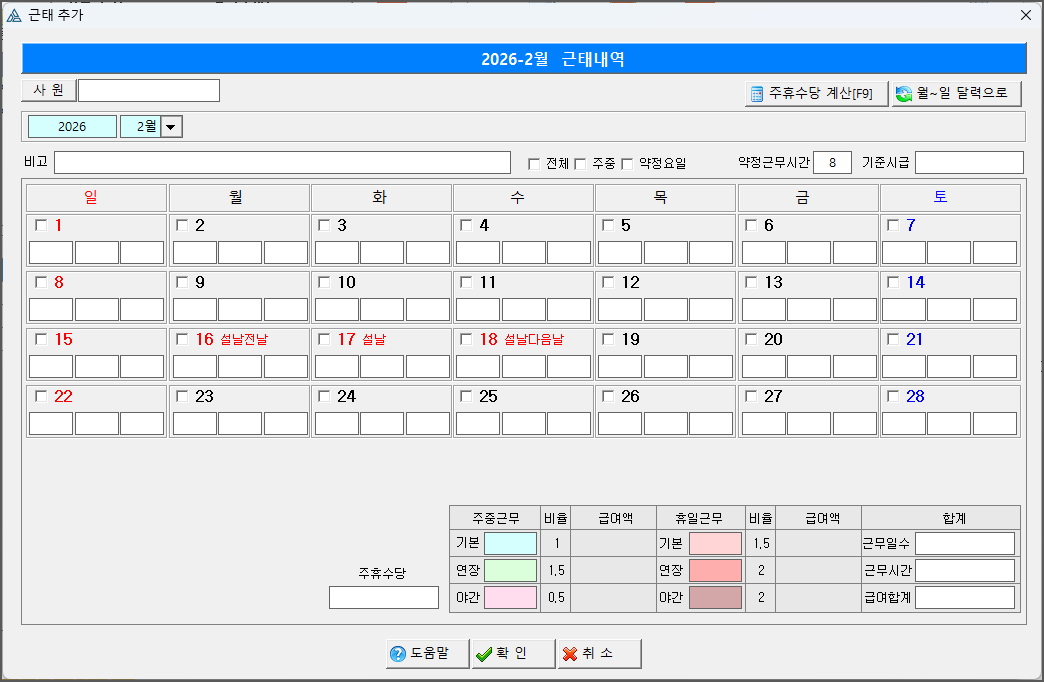Click the 2026 year field
The image size is (1044, 682).
pyautogui.click(x=72, y=127)
